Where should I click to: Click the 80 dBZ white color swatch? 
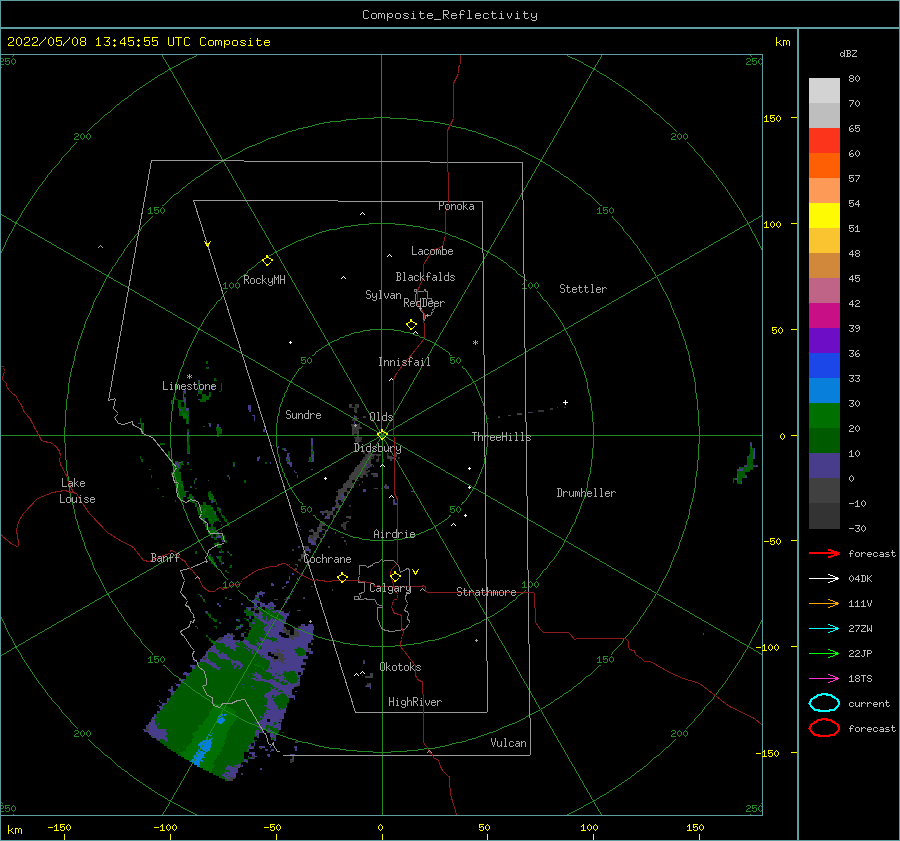click(x=824, y=90)
